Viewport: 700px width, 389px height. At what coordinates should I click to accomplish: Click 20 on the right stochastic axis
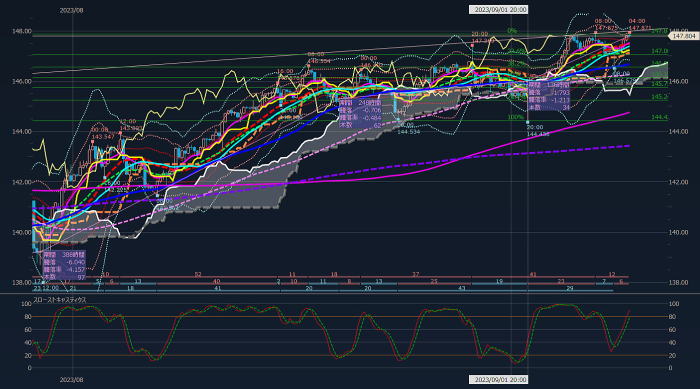click(672, 356)
